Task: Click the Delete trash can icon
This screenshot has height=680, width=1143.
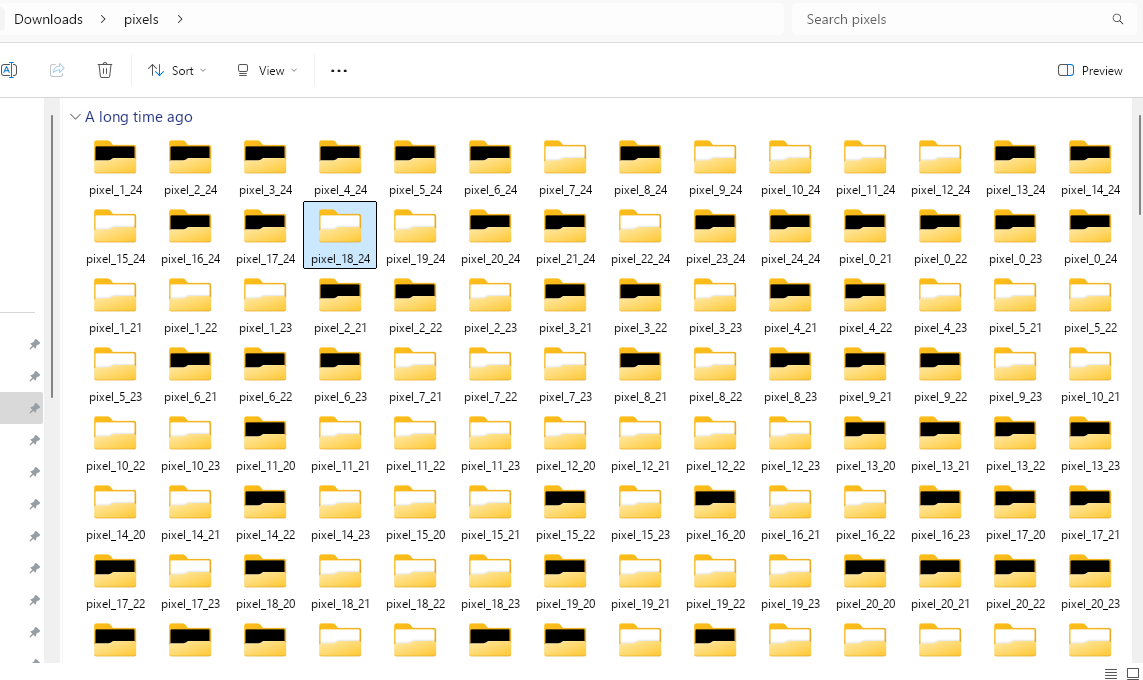Action: [x=105, y=71]
